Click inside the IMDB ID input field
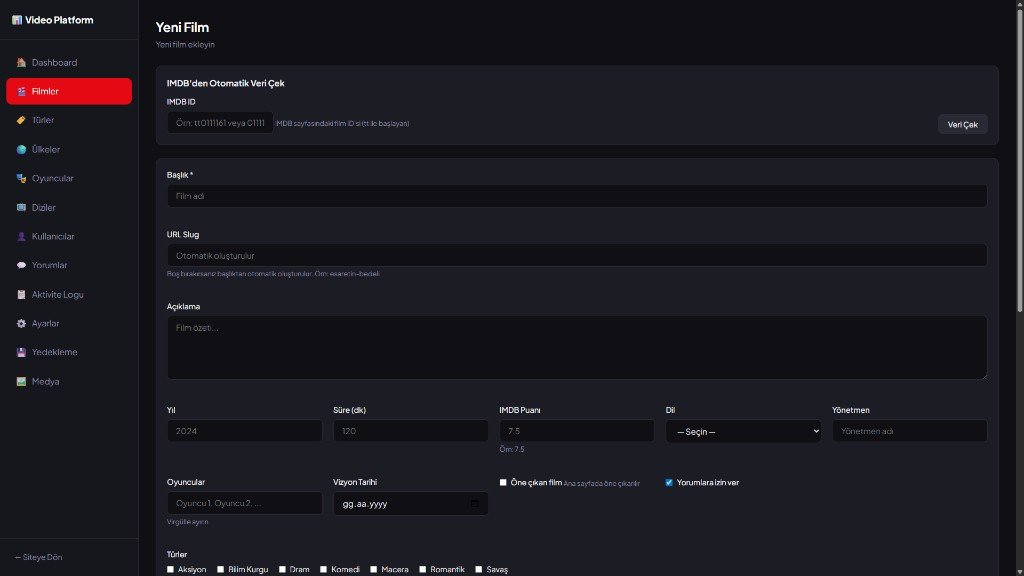This screenshot has height=576, width=1024. (x=220, y=122)
